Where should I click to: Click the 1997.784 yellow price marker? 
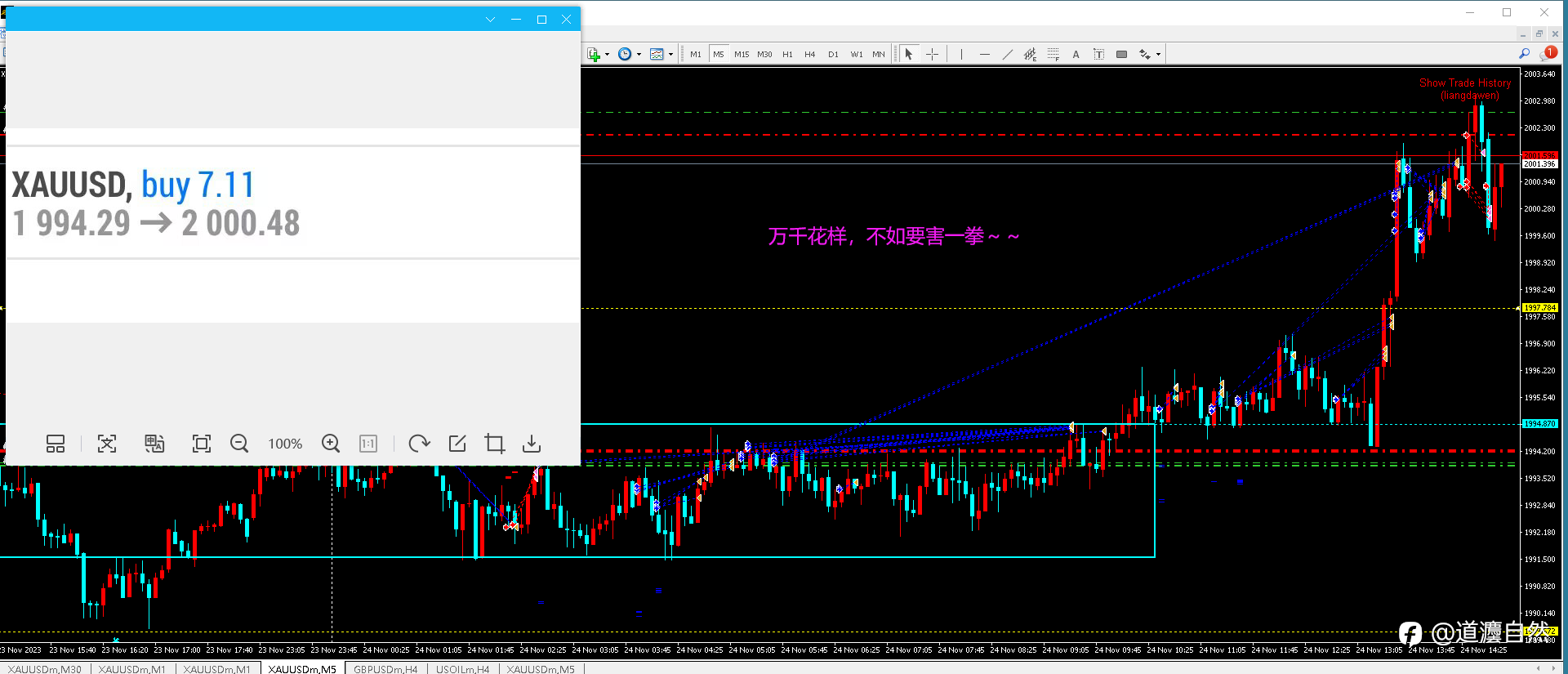tap(1539, 308)
